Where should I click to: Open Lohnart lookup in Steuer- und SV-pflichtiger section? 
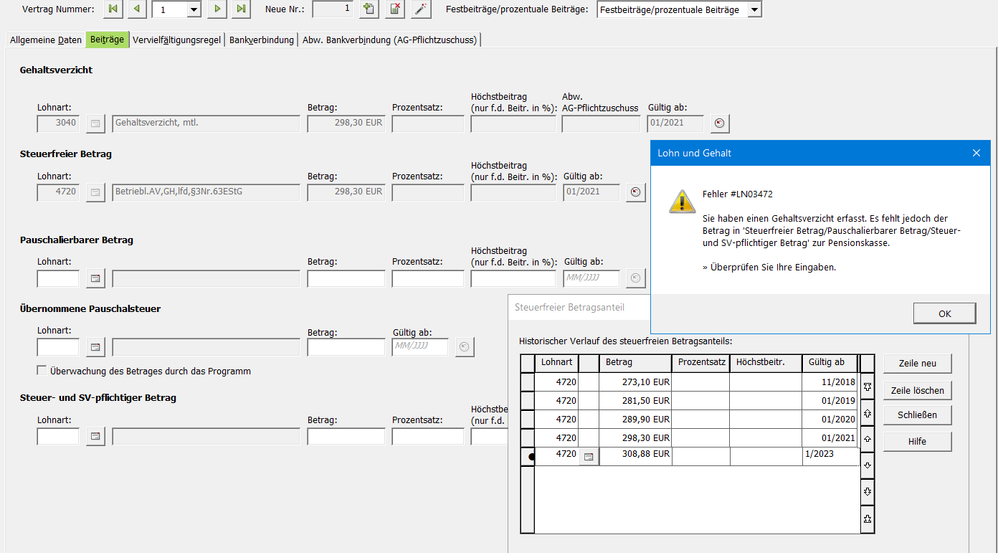point(95,436)
